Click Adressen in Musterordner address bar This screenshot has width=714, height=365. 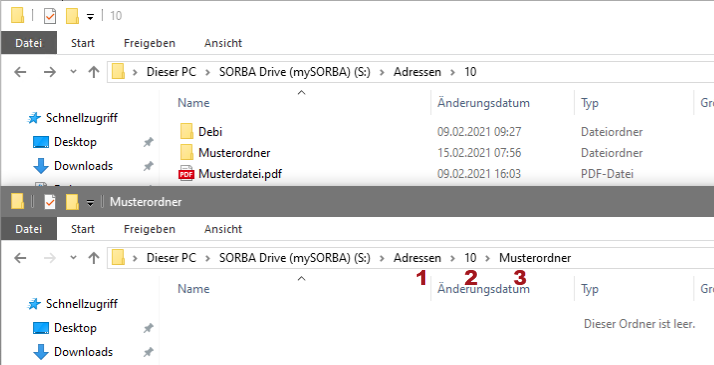[x=417, y=258]
